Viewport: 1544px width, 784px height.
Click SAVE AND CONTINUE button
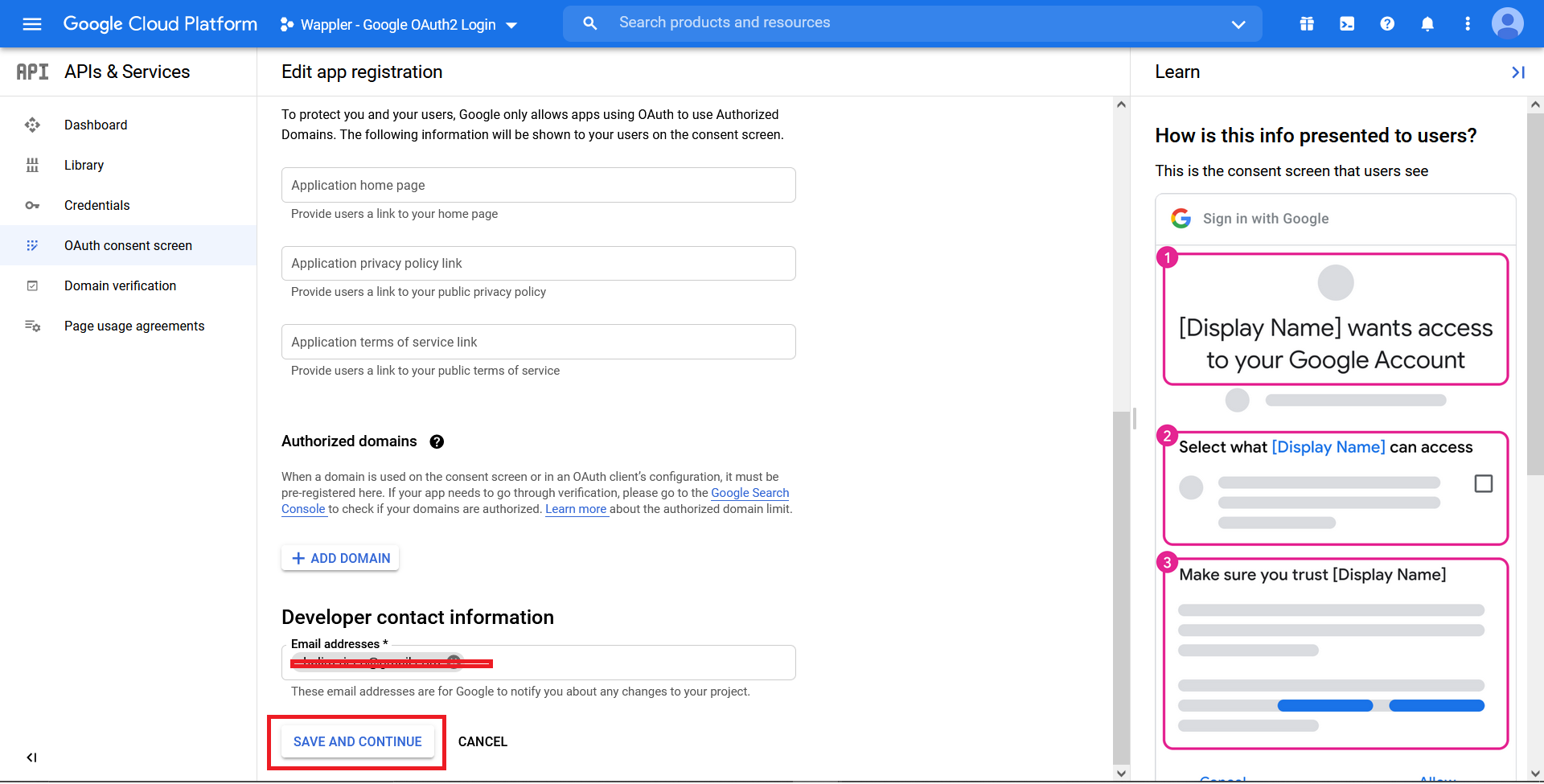pyautogui.click(x=357, y=741)
